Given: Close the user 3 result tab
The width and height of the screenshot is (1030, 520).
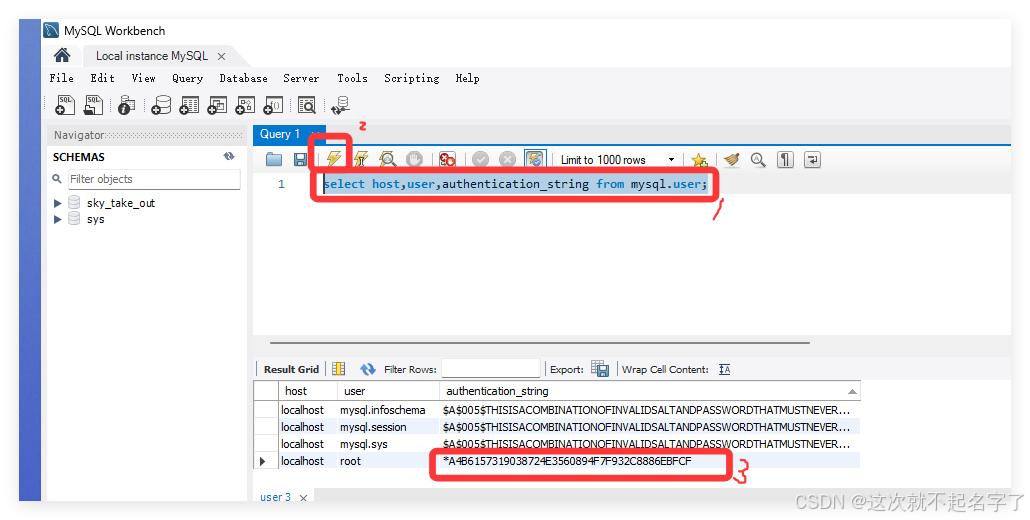Looking at the screenshot, I should pyautogui.click(x=303, y=498).
